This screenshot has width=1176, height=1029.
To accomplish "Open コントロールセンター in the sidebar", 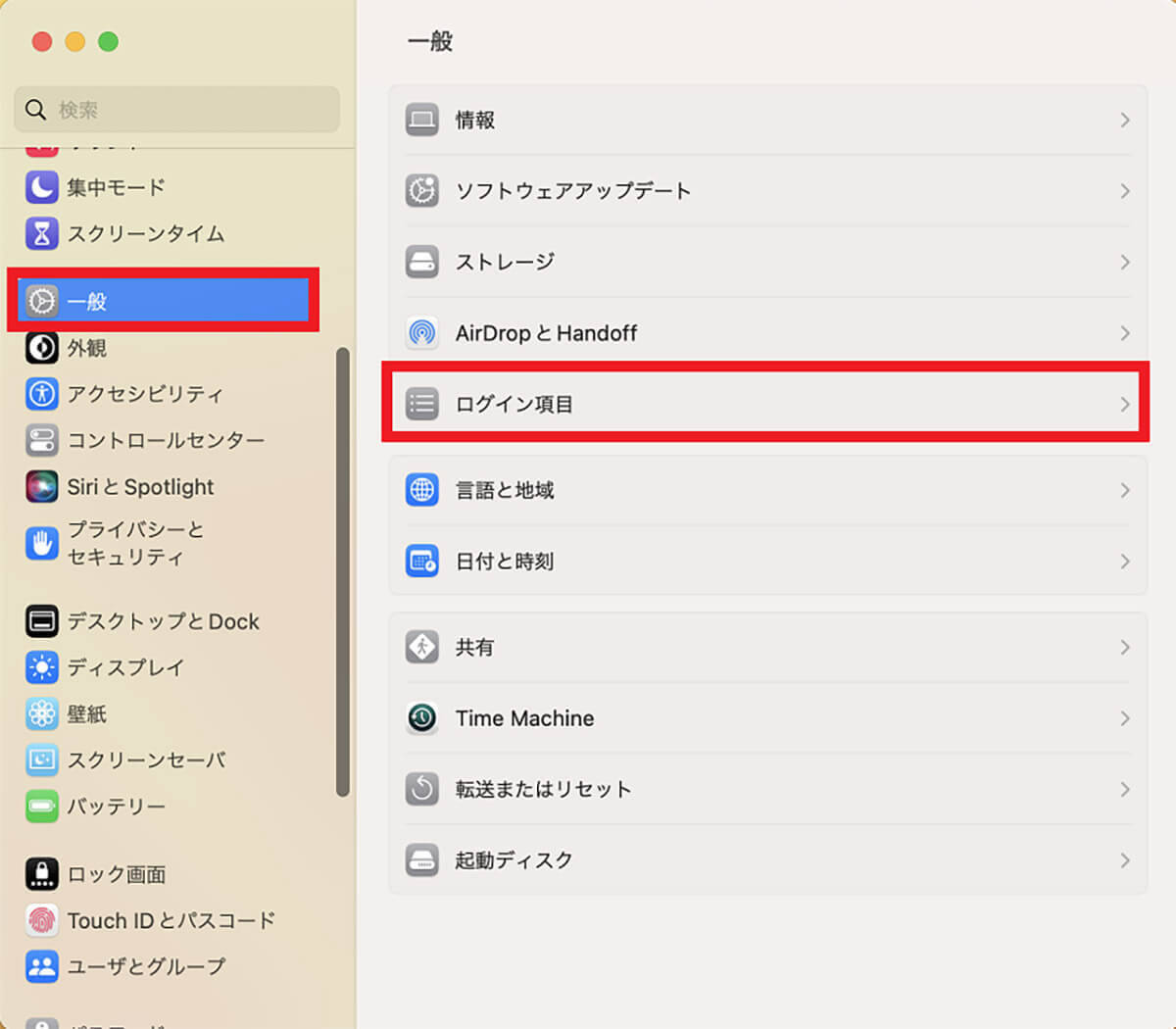I will (x=165, y=440).
